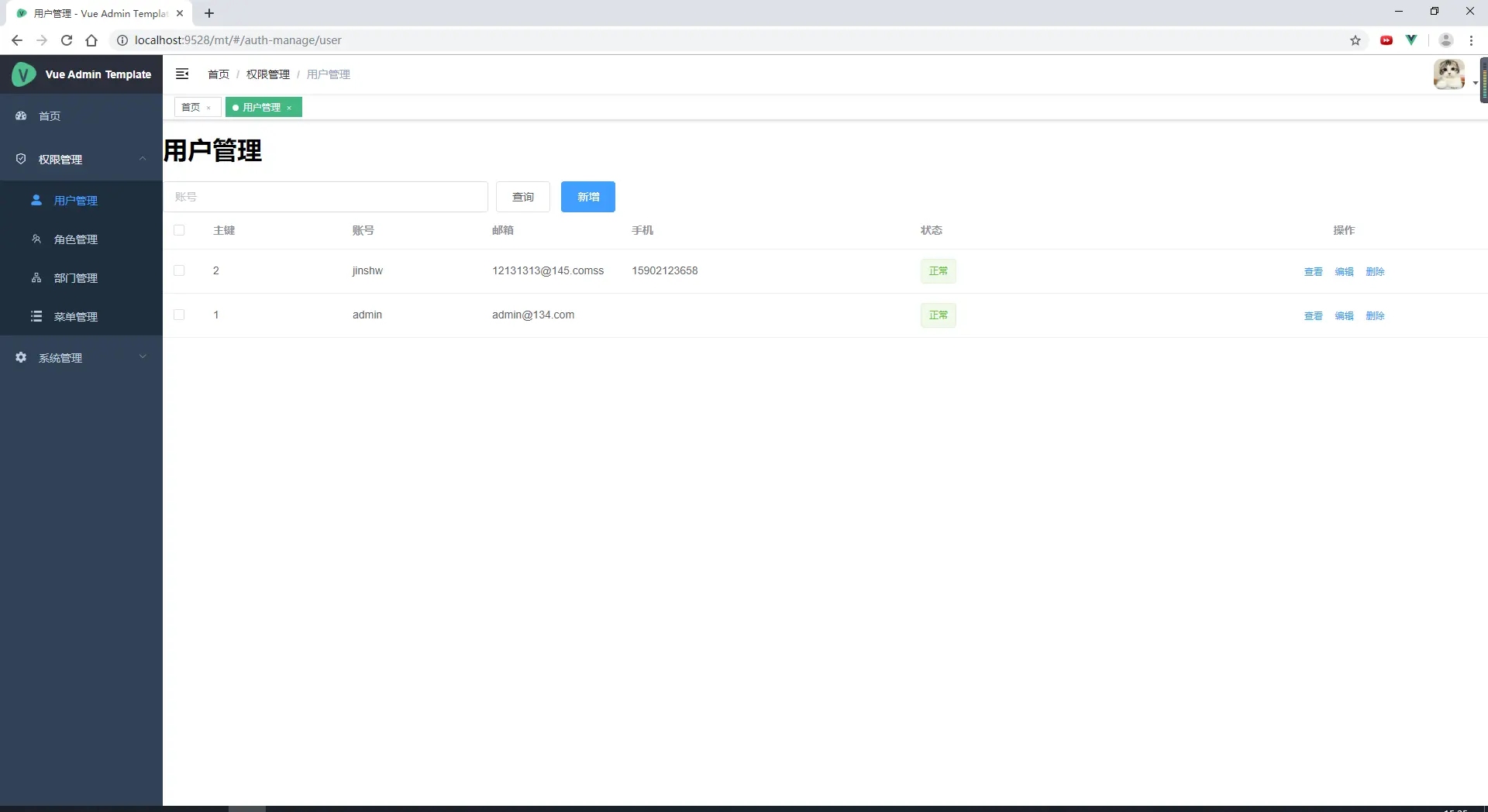This screenshot has width=1488, height=812.
Task: Click the list icon beside 菜单管理
Action: click(x=36, y=316)
